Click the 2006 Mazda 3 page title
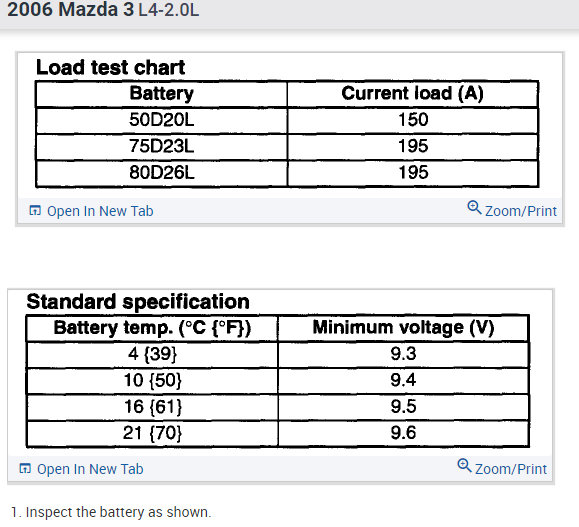This screenshot has height=527, width=579. tap(71, 9)
